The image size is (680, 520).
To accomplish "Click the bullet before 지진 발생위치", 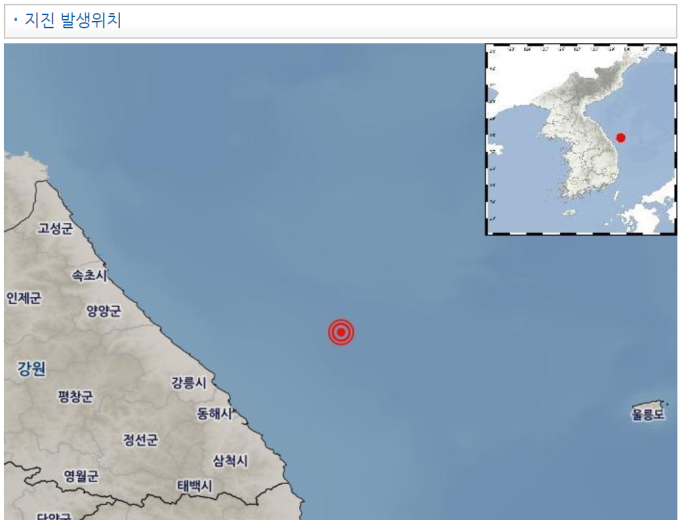I will click(x=16, y=20).
